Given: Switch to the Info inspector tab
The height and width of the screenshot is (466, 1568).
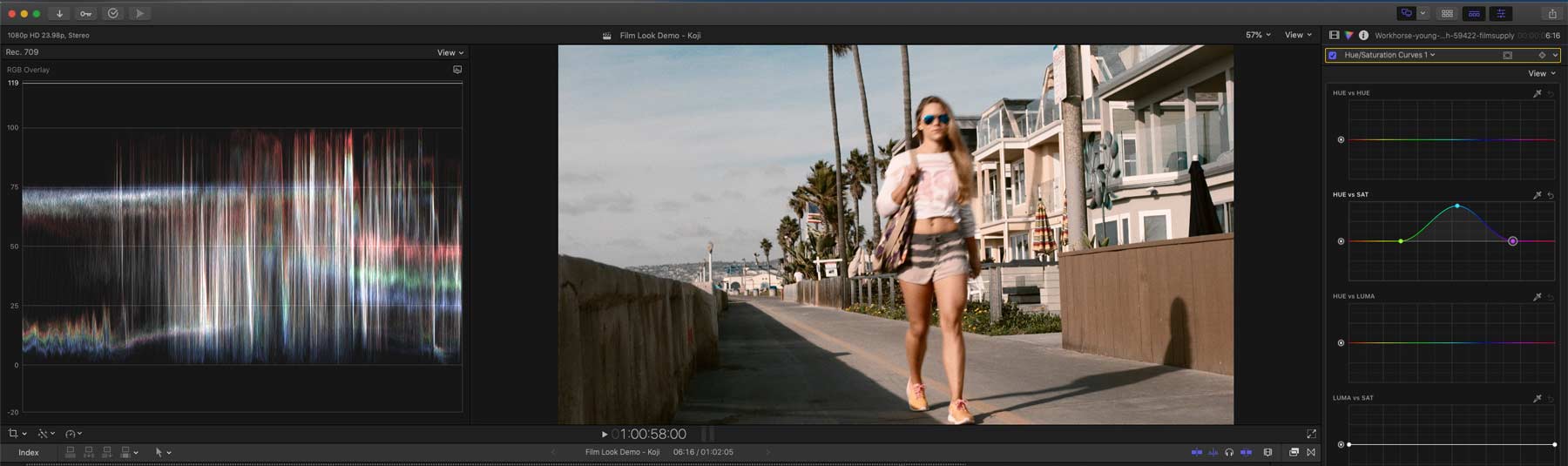Looking at the screenshot, I should [1363, 36].
